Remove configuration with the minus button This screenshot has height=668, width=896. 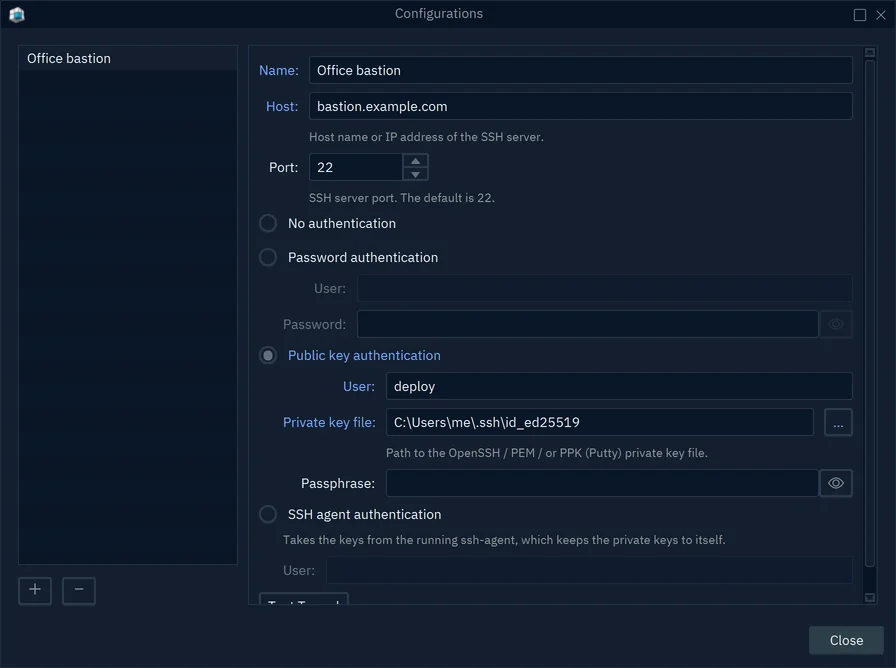pyautogui.click(x=79, y=590)
